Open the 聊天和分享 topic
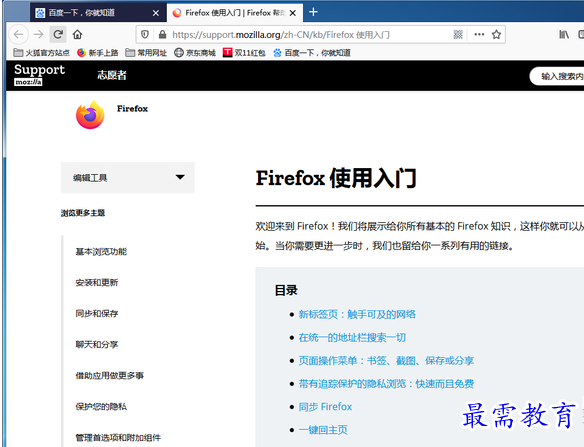The height and width of the screenshot is (447, 584). [x=96, y=344]
